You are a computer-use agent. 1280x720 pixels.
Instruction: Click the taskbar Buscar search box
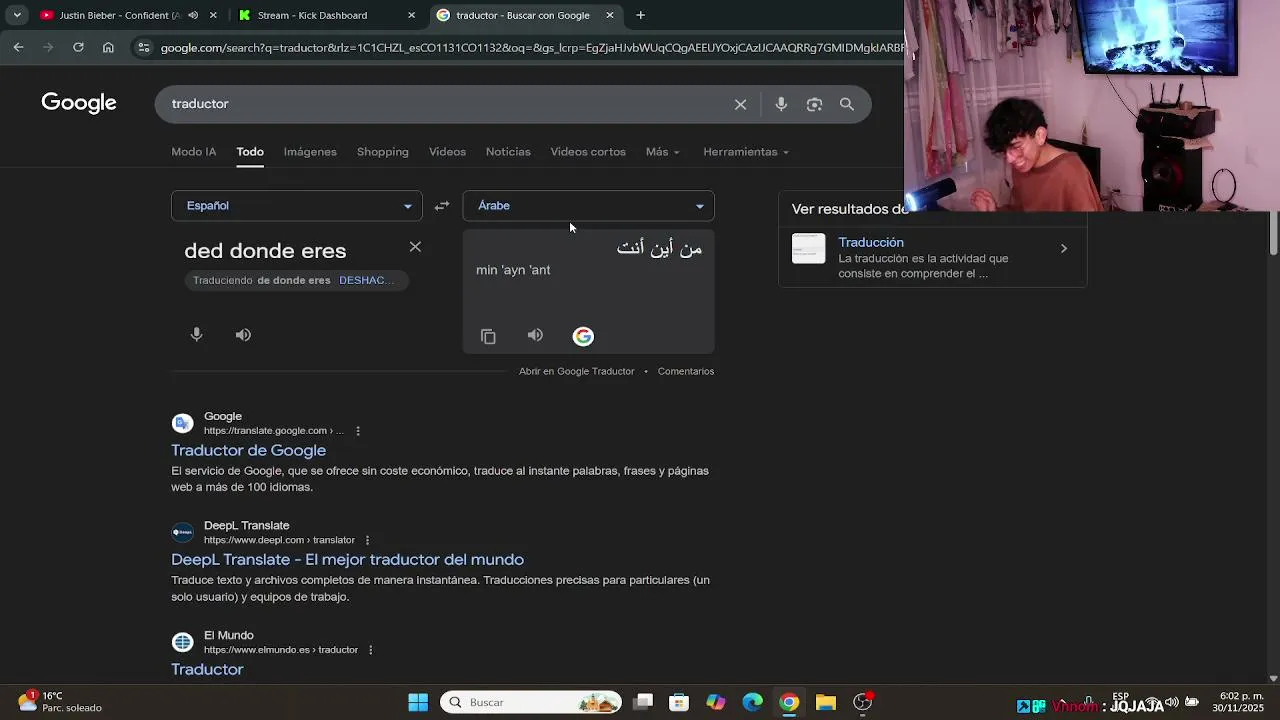531,702
